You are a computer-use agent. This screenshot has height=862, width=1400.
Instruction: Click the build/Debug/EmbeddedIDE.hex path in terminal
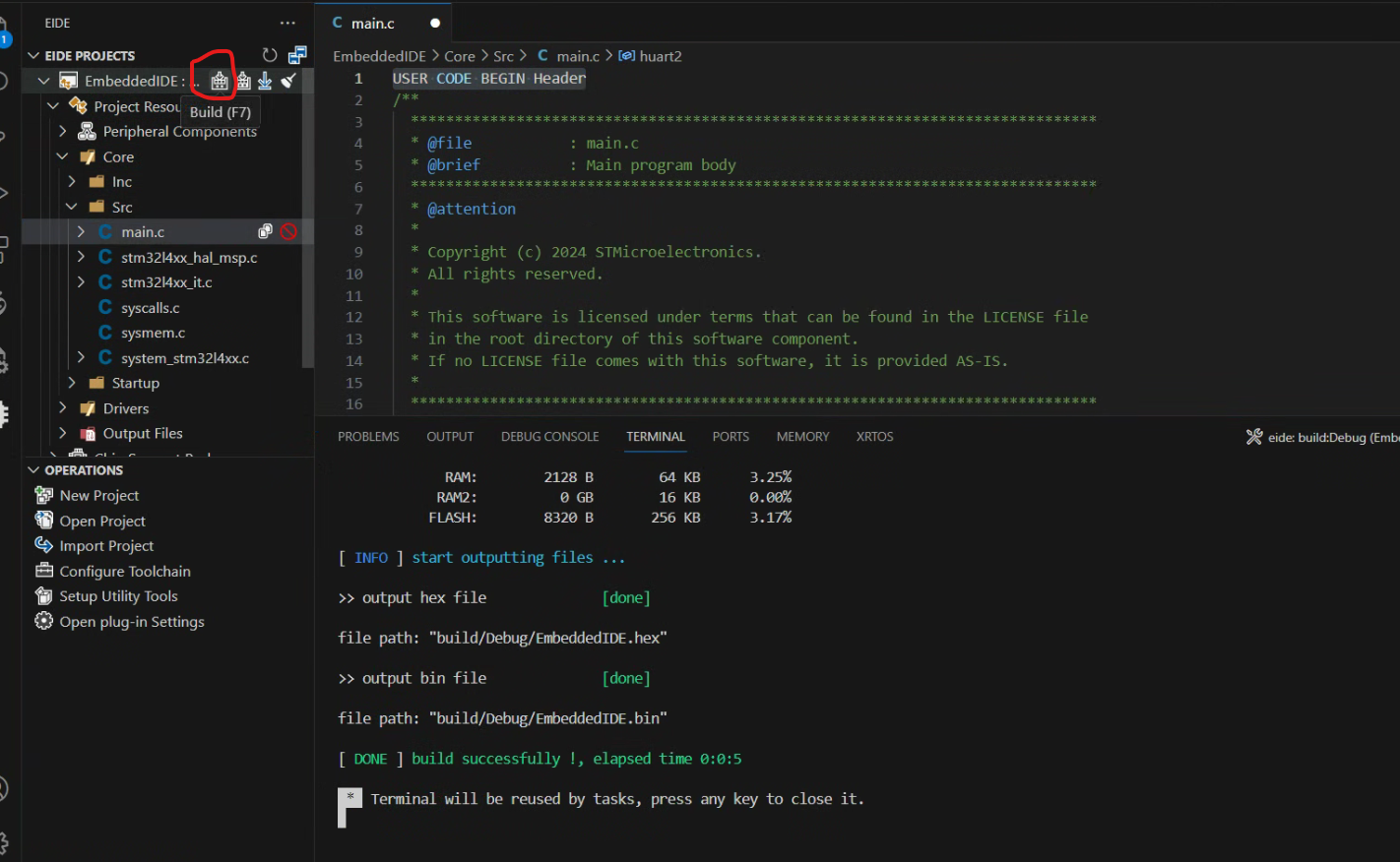548,638
